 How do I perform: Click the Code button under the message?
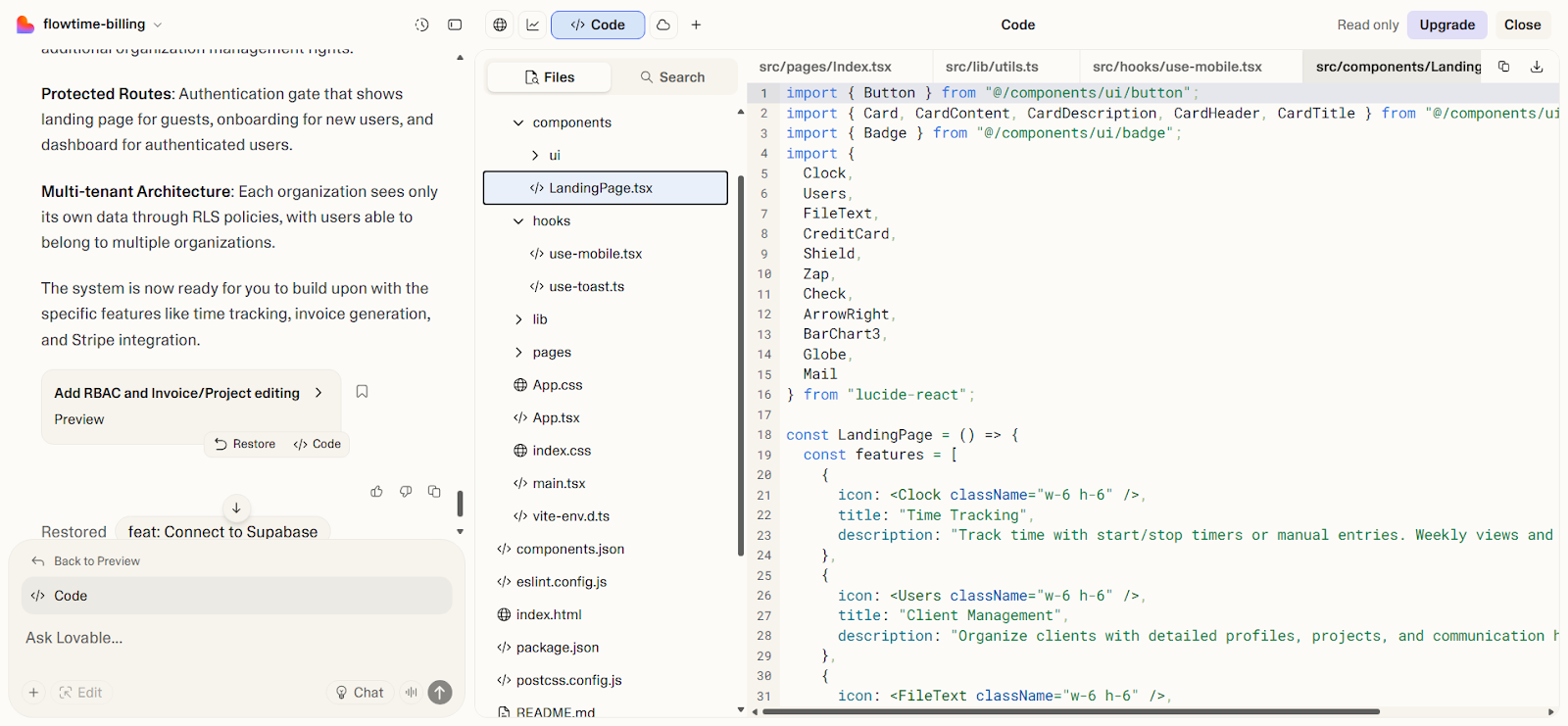318,444
